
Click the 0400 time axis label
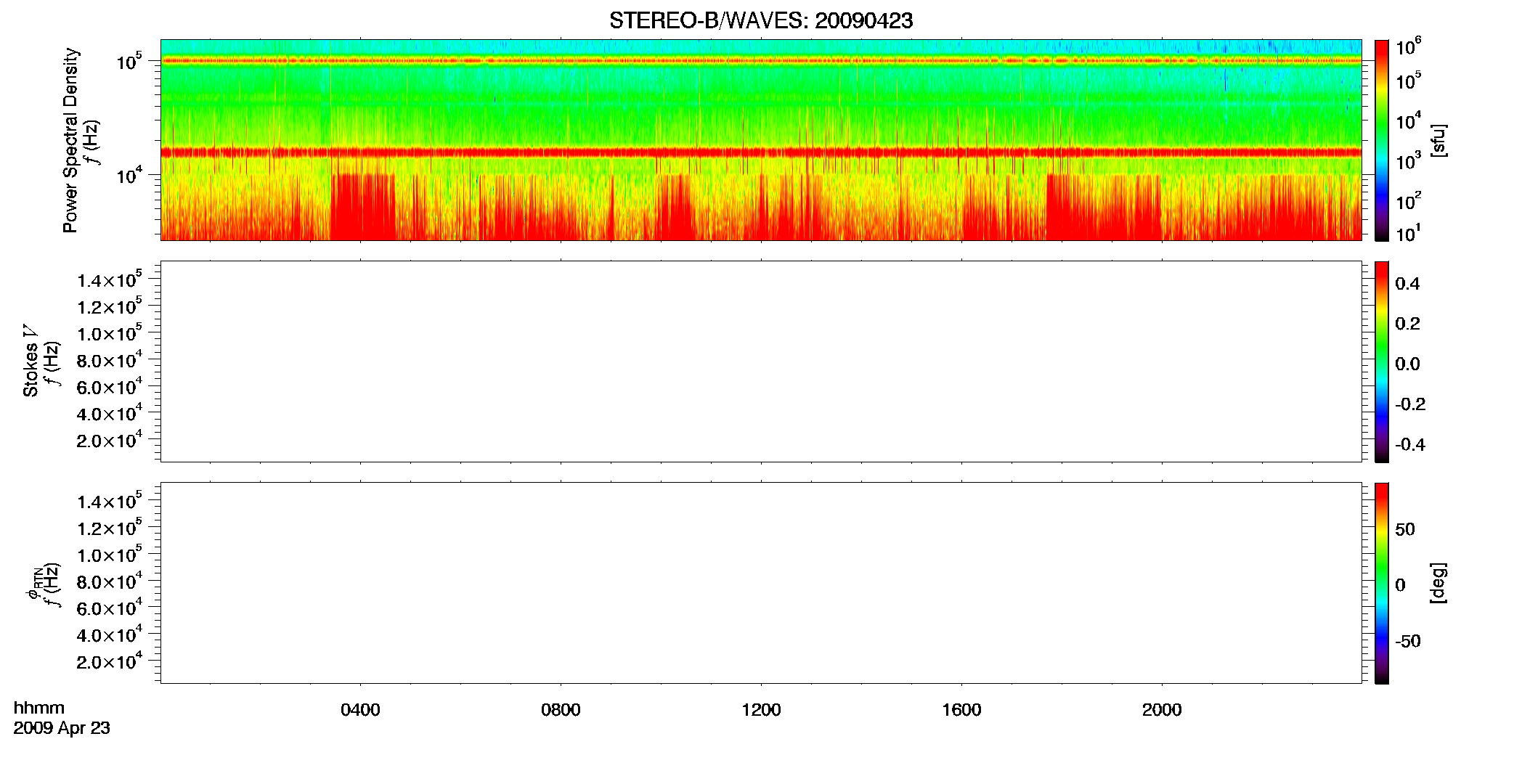click(x=360, y=710)
